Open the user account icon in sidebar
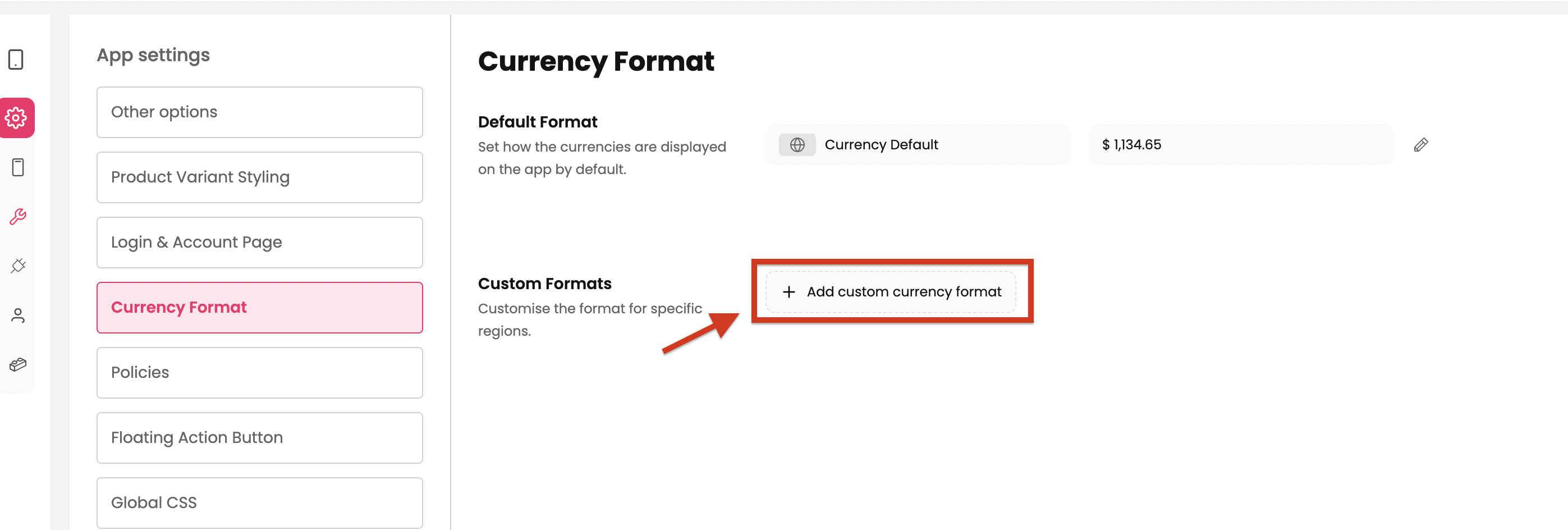 pos(19,316)
